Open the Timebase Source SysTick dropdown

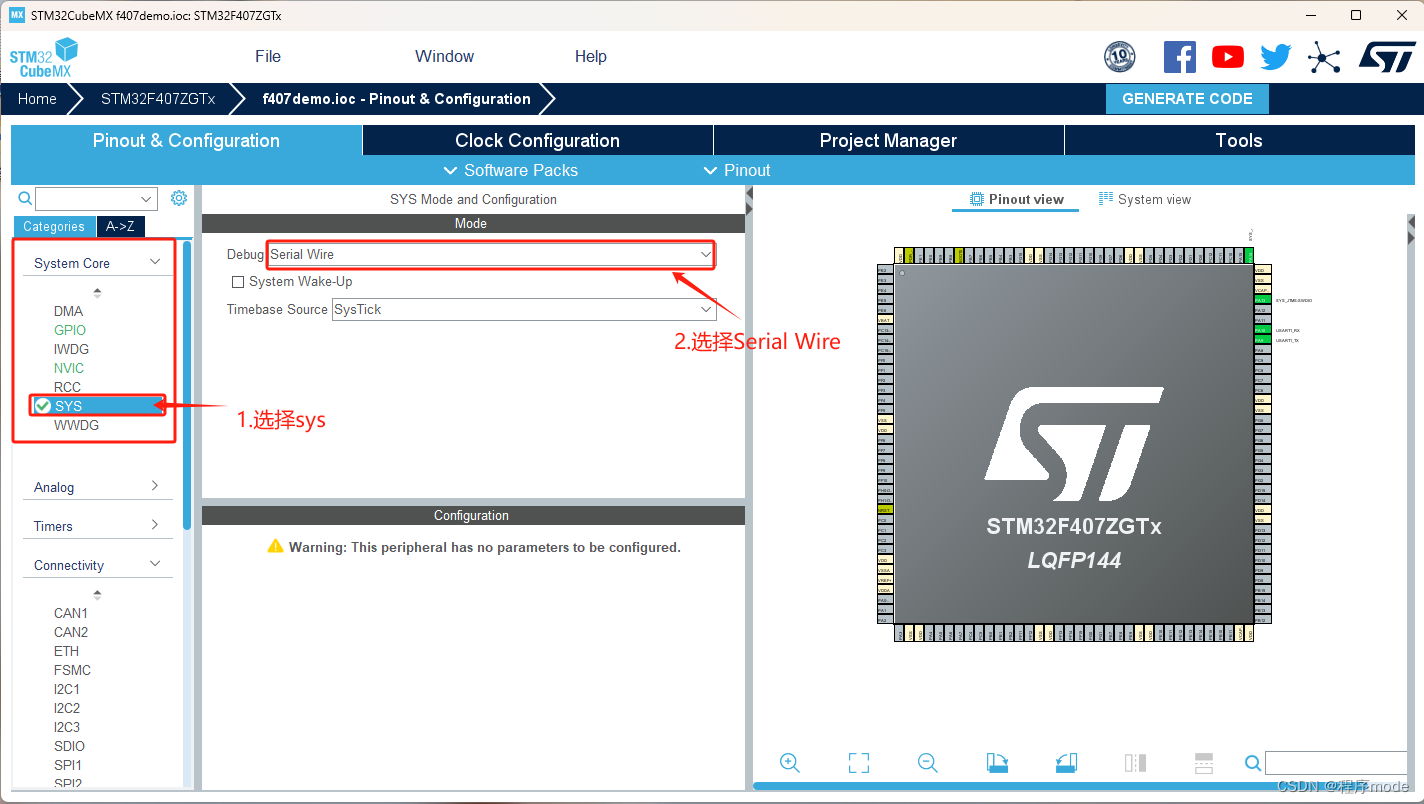click(x=524, y=310)
